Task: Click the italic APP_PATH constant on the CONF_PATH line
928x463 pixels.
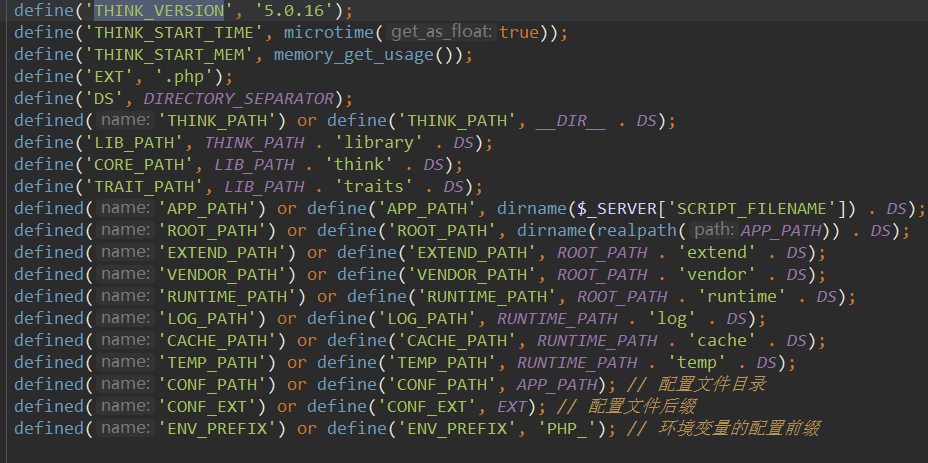Action: [556, 385]
